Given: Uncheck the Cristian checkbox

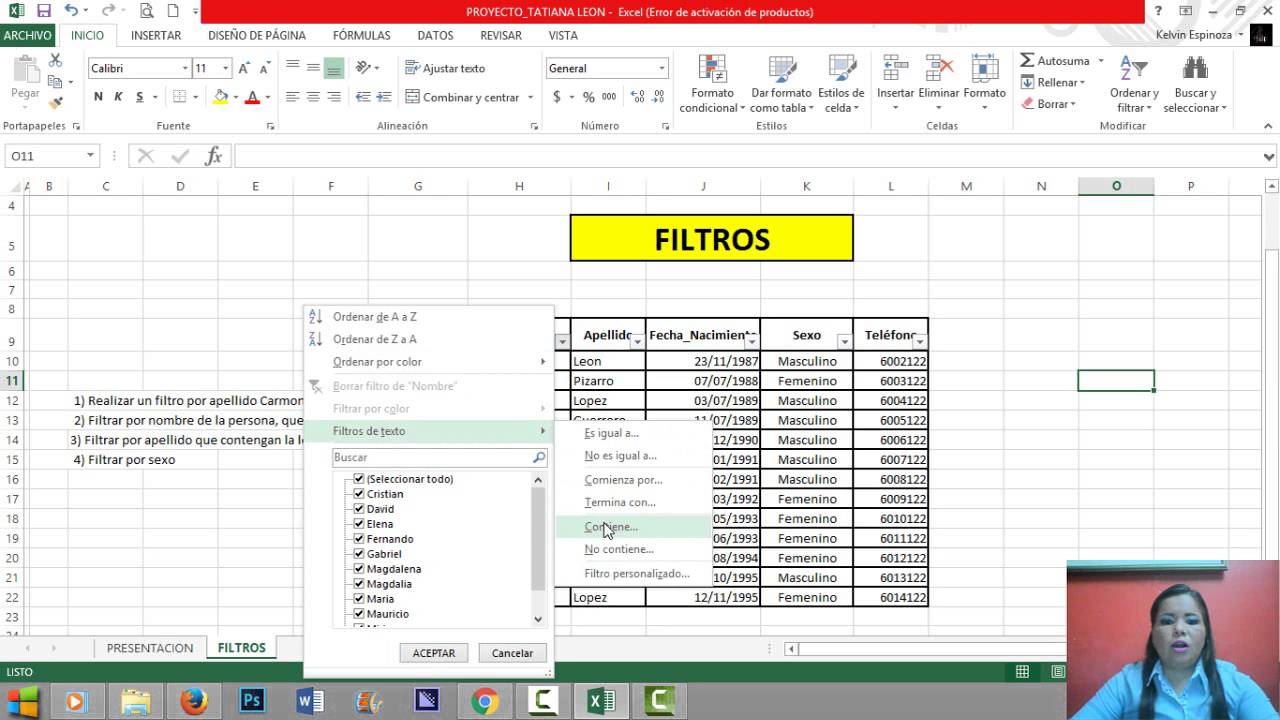Looking at the screenshot, I should coord(359,494).
